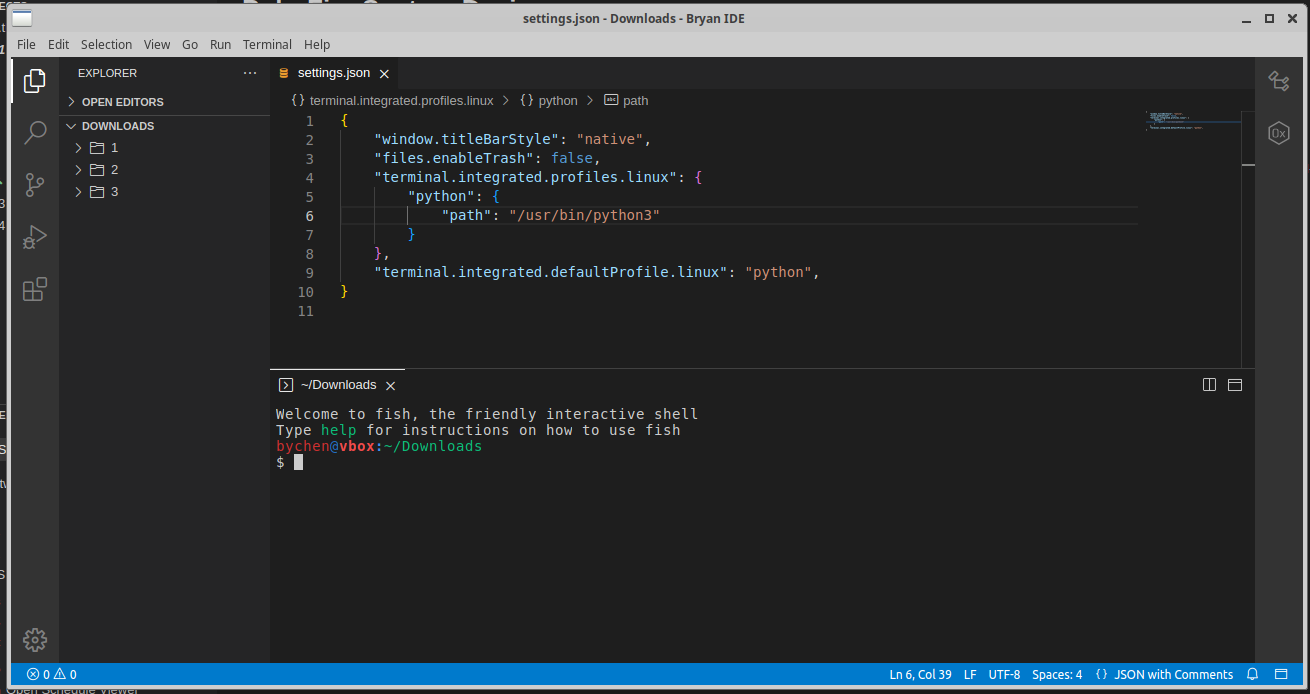Click the topmost icon on the right sidebar
This screenshot has width=1310, height=694.
[1278, 83]
